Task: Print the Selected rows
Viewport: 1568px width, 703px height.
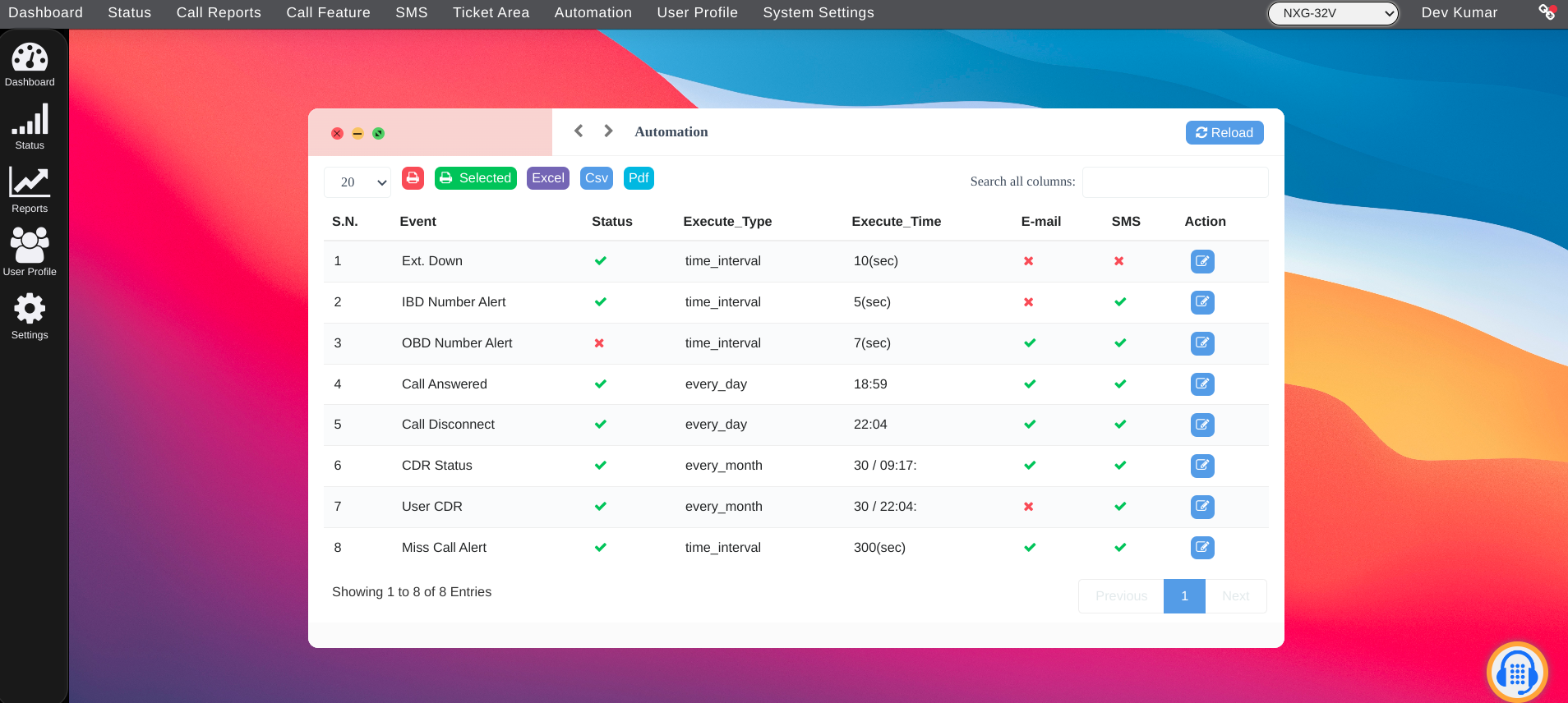Action: pyautogui.click(x=476, y=178)
